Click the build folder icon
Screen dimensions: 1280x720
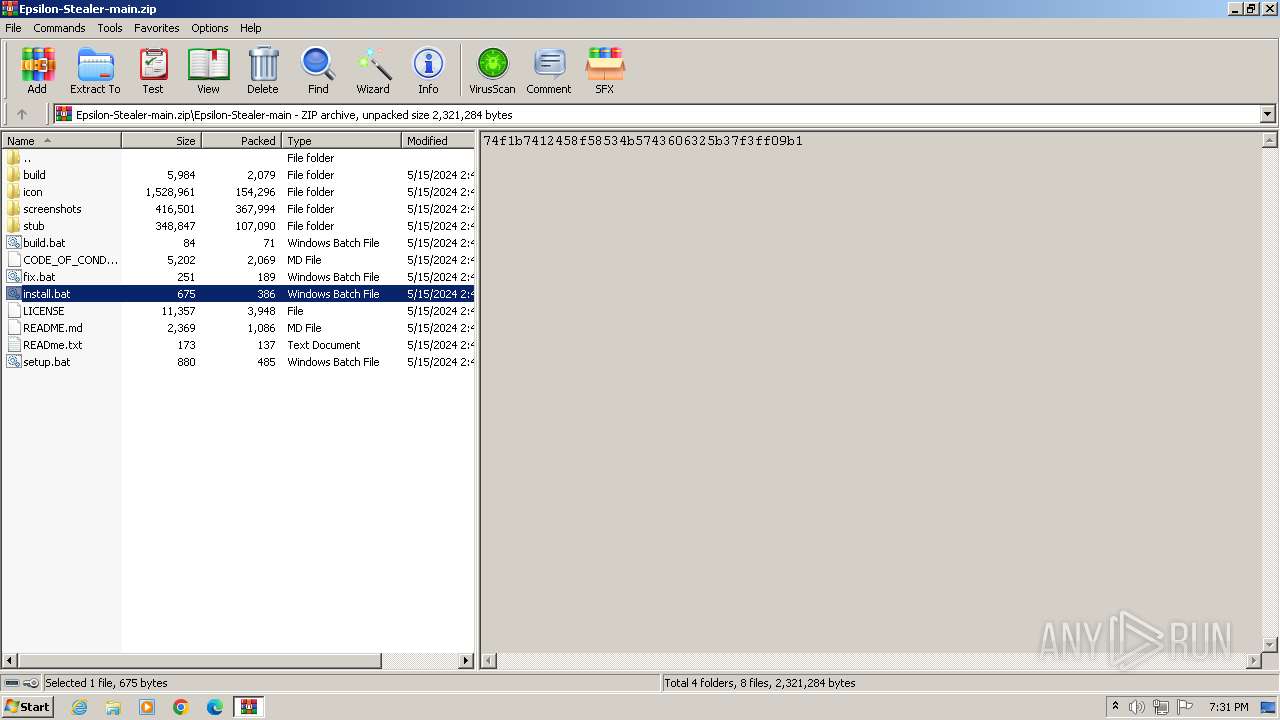[x=13, y=175]
